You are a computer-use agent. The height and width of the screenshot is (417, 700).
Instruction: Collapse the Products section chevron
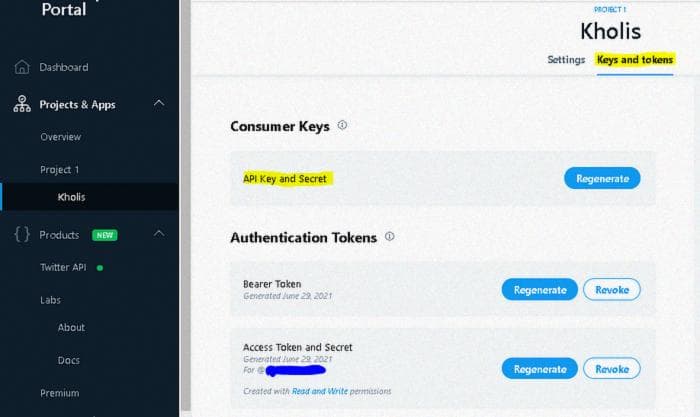[159, 234]
